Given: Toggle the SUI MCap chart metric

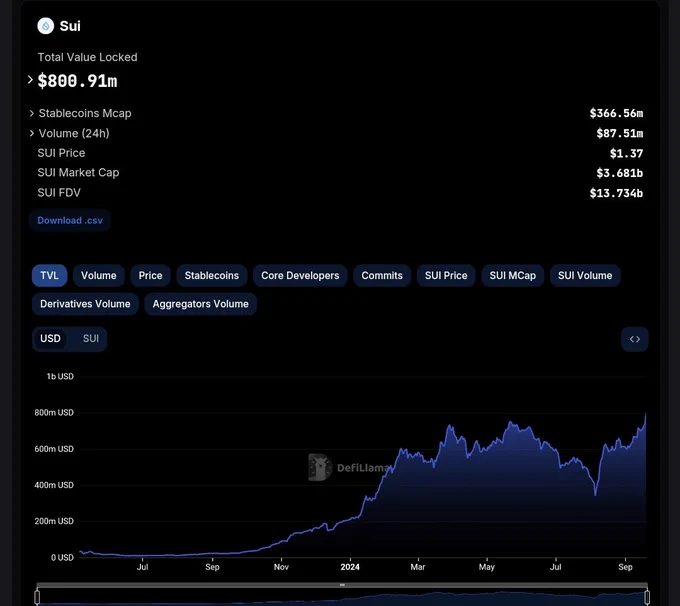Looking at the screenshot, I should click(513, 275).
